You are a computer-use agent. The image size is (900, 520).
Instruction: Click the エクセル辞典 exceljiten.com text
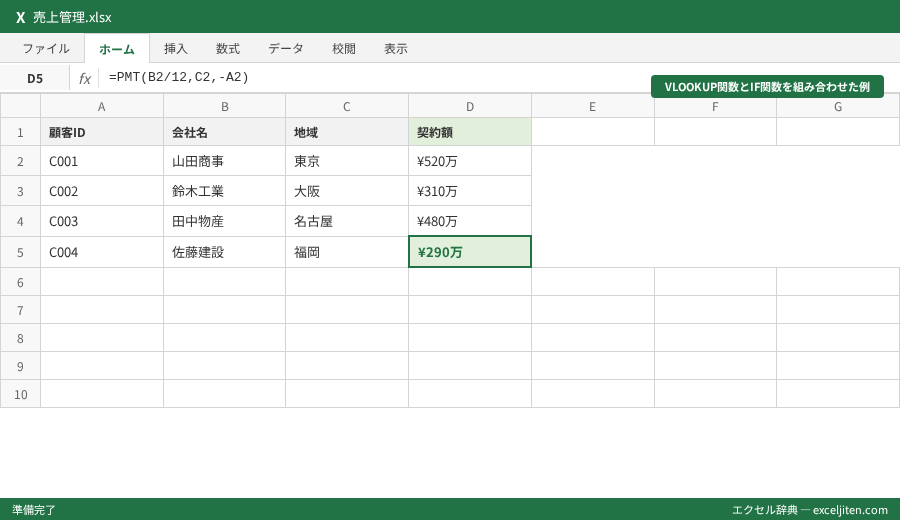[x=810, y=510]
